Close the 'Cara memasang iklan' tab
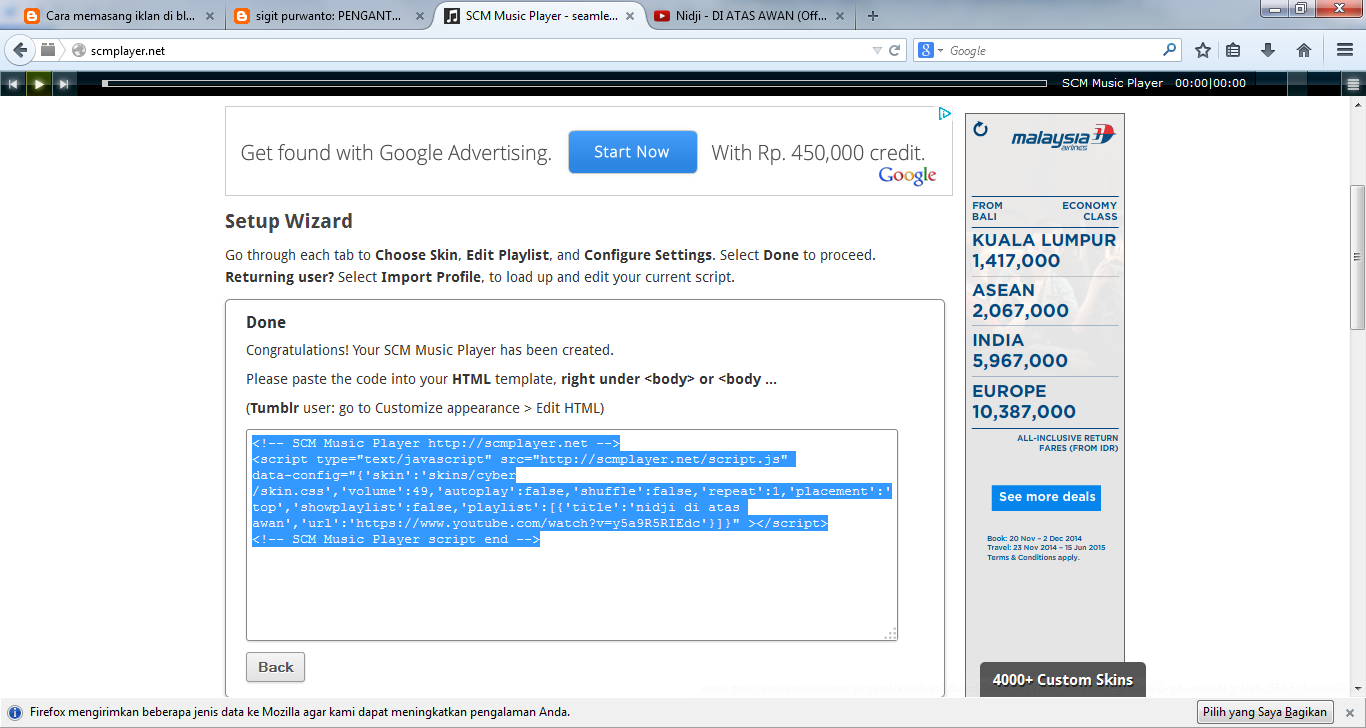The height and width of the screenshot is (728, 1366). pyautogui.click(x=209, y=16)
